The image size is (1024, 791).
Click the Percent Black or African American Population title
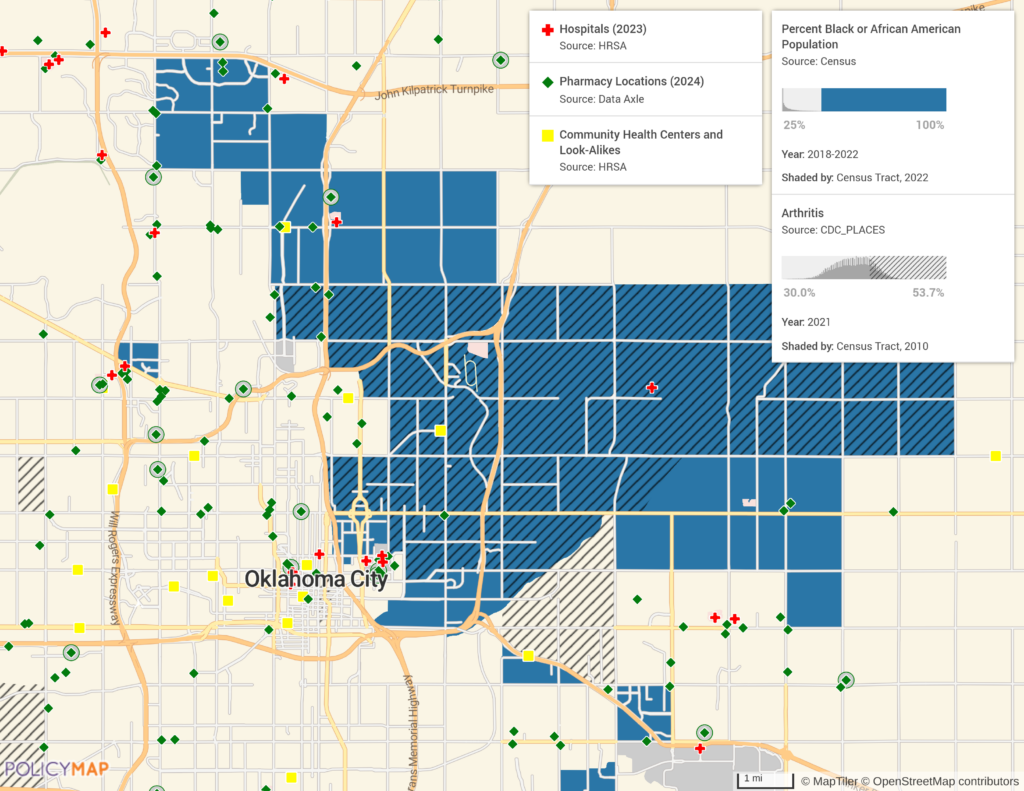click(870, 37)
